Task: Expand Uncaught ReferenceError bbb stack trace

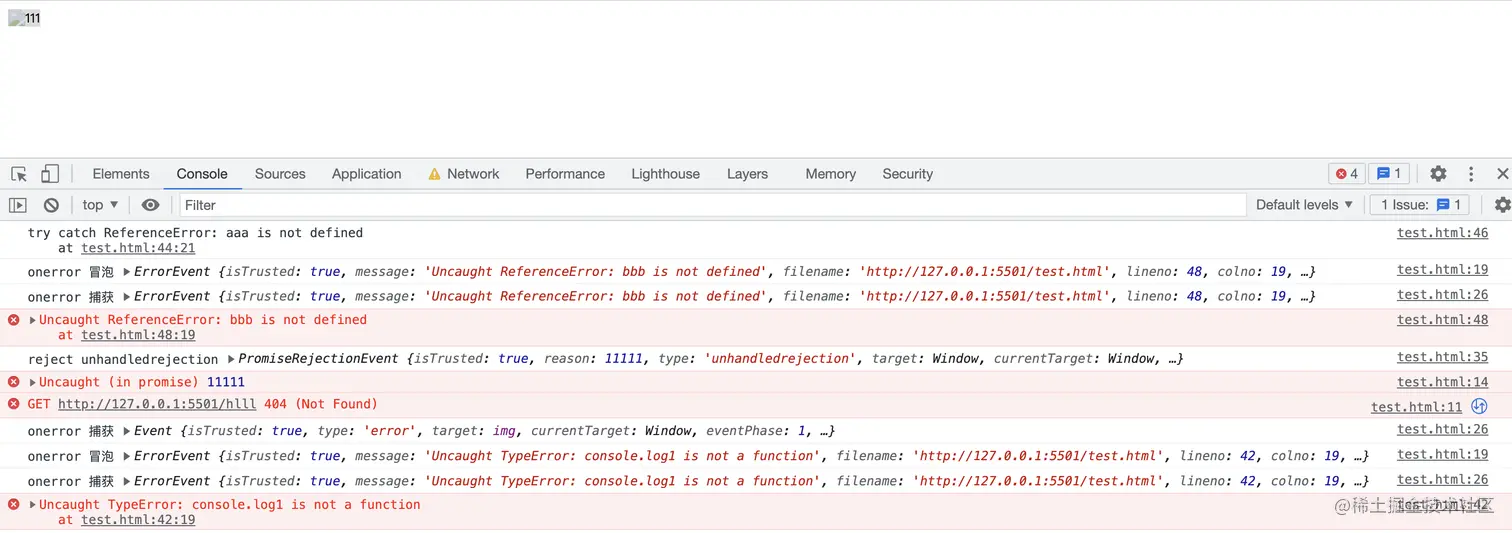Action: 33,320
